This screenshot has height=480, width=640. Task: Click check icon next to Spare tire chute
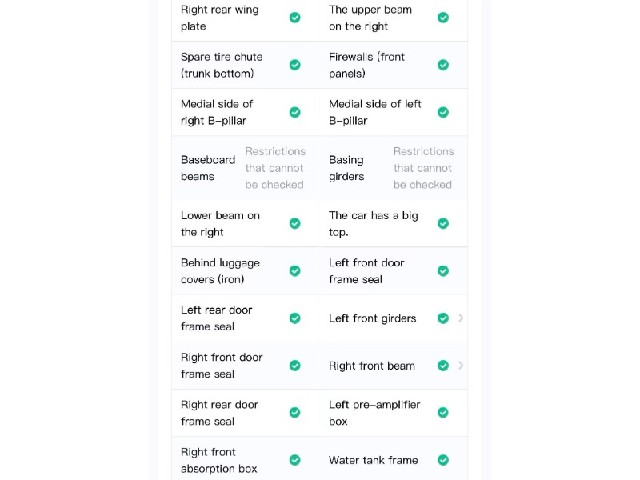295,65
